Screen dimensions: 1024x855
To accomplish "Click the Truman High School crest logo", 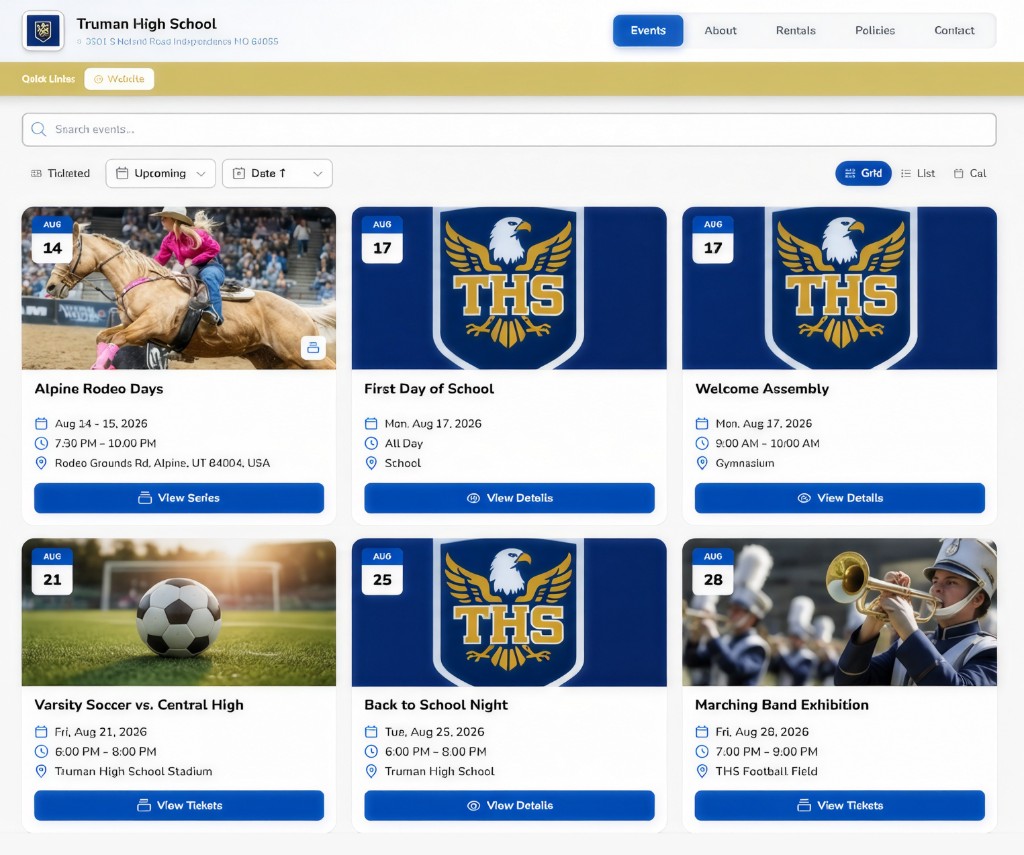I will (x=43, y=31).
